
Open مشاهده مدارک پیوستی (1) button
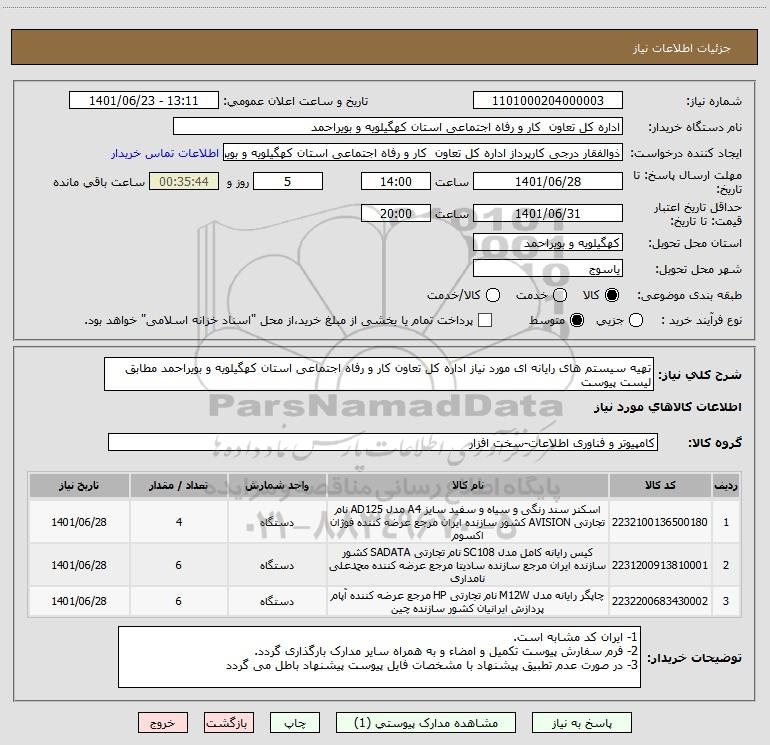click(426, 723)
